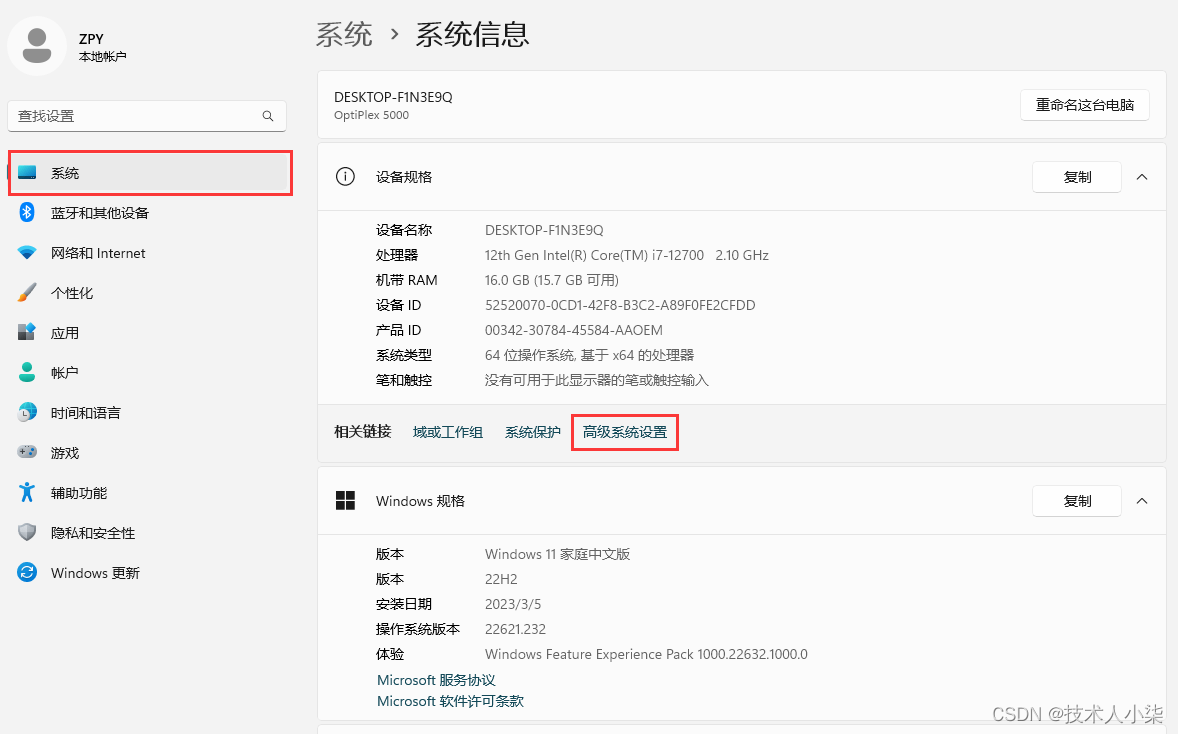Image resolution: width=1178 pixels, height=734 pixels.
Task: Click the Windows 11 家庭中文版 value
Action: [557, 554]
